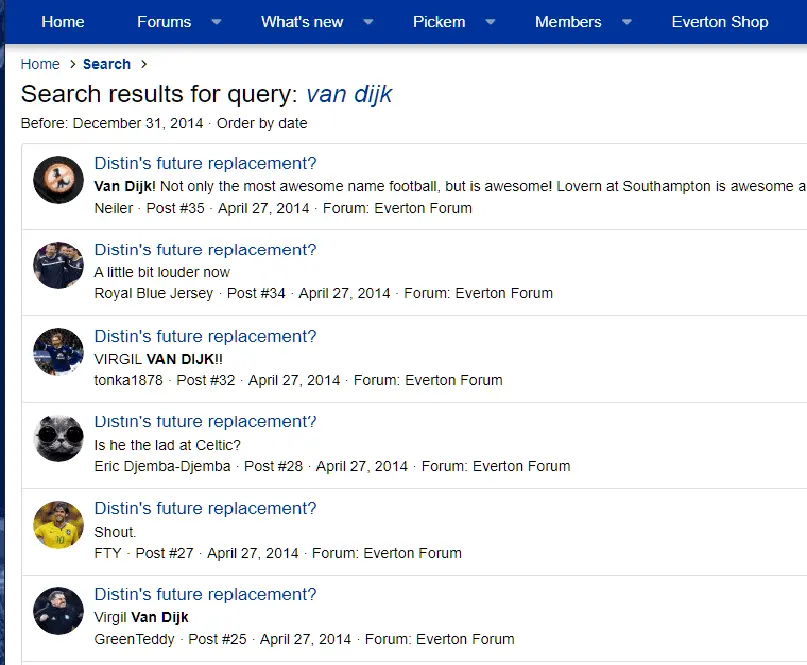Open GreenTeddy's profile avatar

[x=58, y=611]
